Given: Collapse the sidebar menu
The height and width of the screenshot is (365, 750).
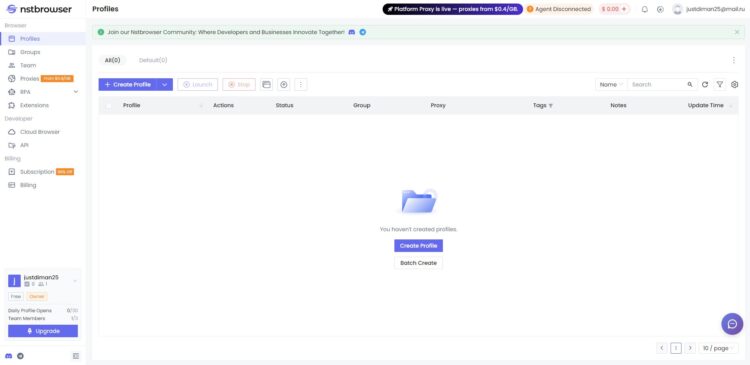Looking at the screenshot, I should tap(76, 356).
